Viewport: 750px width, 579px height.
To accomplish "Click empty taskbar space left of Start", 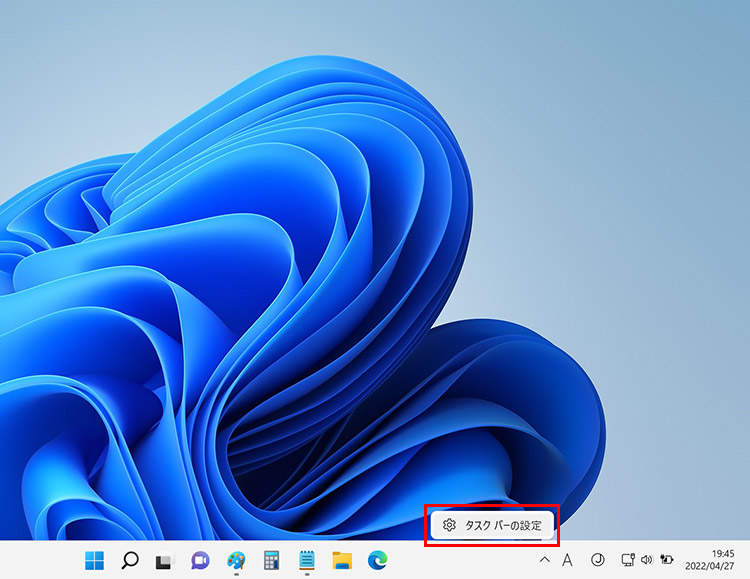I will pos(40,560).
